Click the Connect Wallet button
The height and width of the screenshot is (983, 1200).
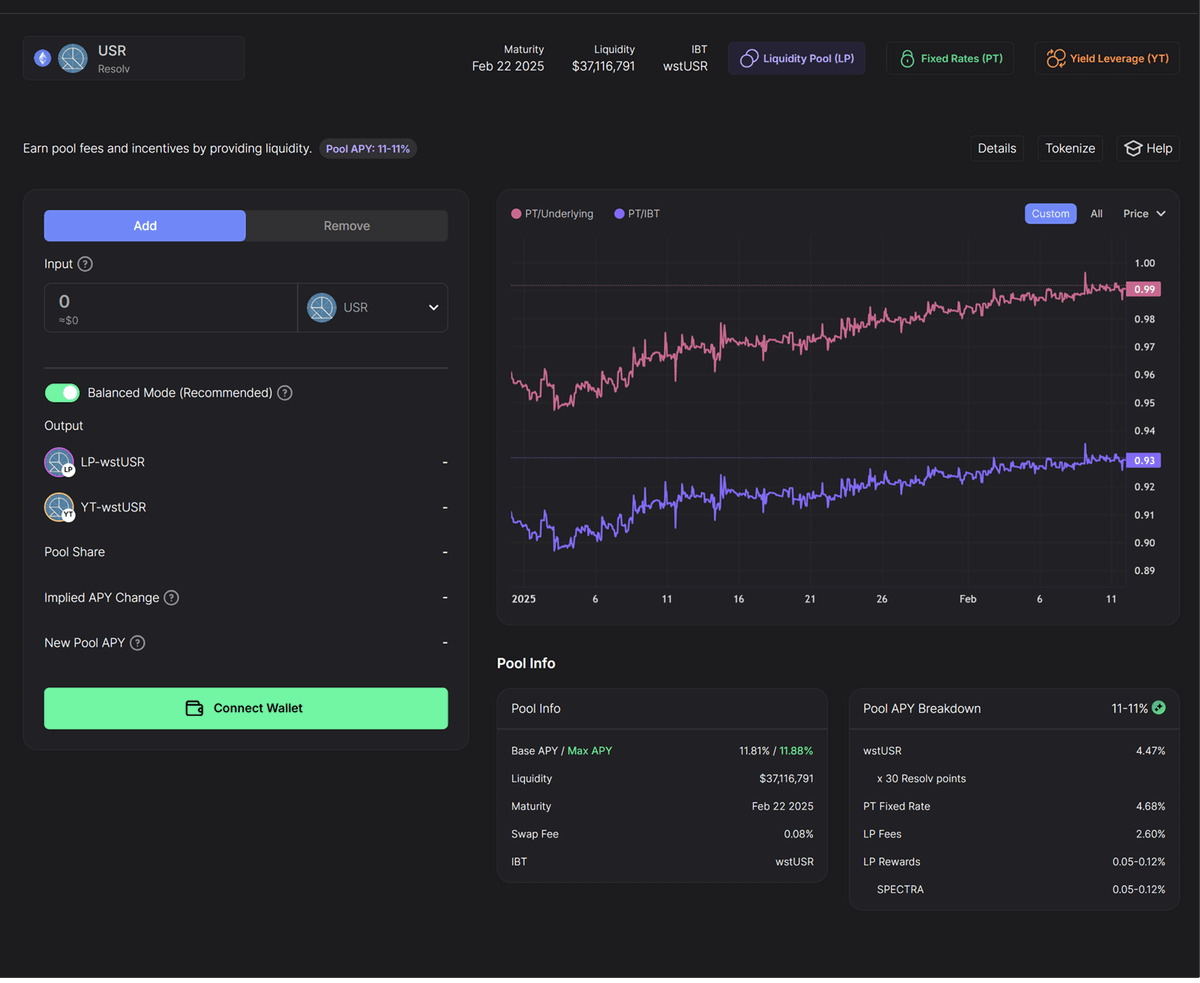click(x=245, y=708)
